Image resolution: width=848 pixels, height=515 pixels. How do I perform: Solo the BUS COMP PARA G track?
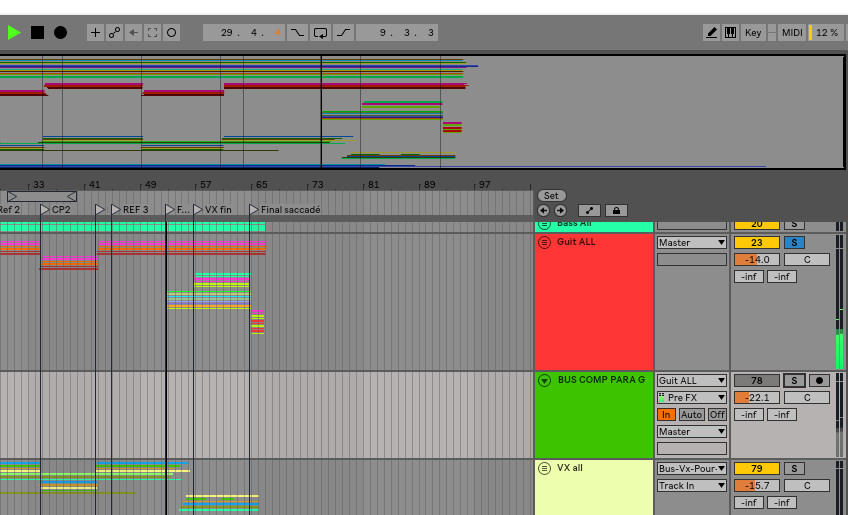[794, 380]
